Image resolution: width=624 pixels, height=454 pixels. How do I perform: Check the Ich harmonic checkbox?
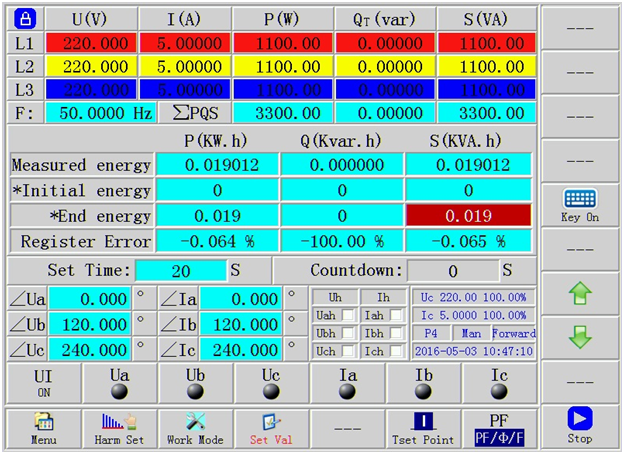396,351
